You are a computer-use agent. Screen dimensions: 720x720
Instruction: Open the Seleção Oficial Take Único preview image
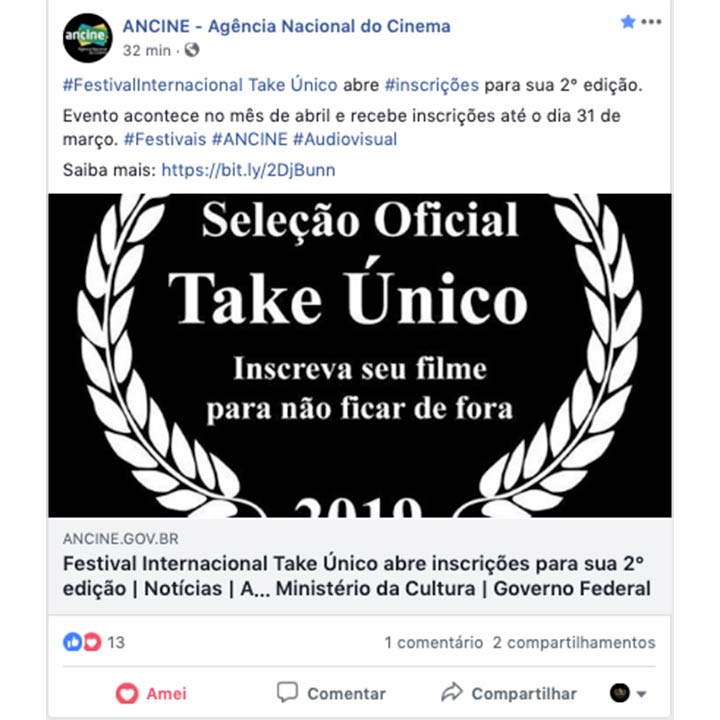click(360, 355)
